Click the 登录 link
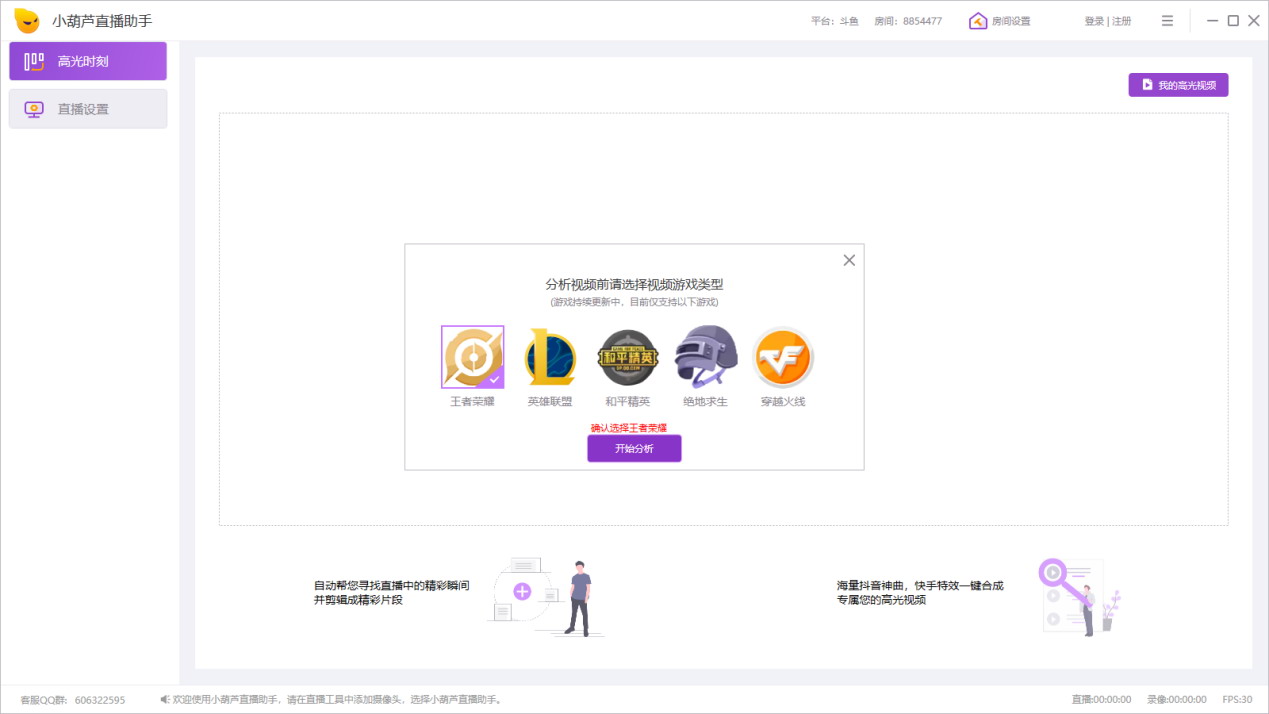1269x714 pixels. 1094,21
